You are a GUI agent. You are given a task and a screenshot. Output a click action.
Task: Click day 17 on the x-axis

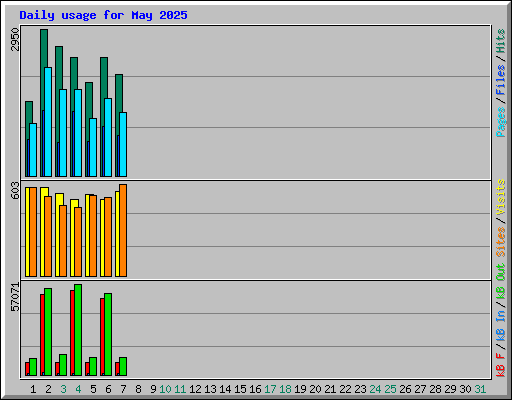(270, 389)
